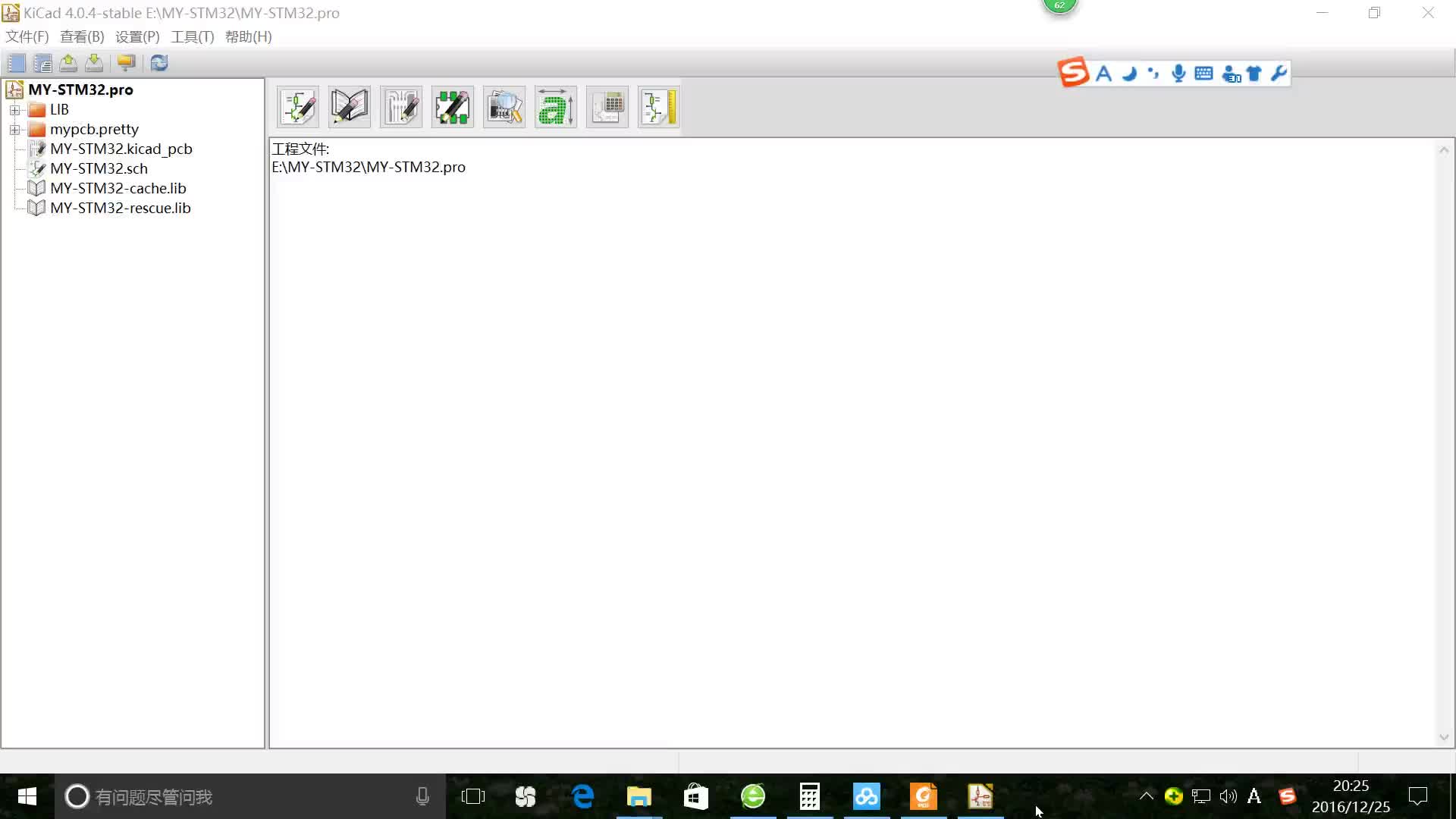Open the pinwheel fan app in taskbar
The width and height of the screenshot is (1456, 819).
(x=526, y=796)
